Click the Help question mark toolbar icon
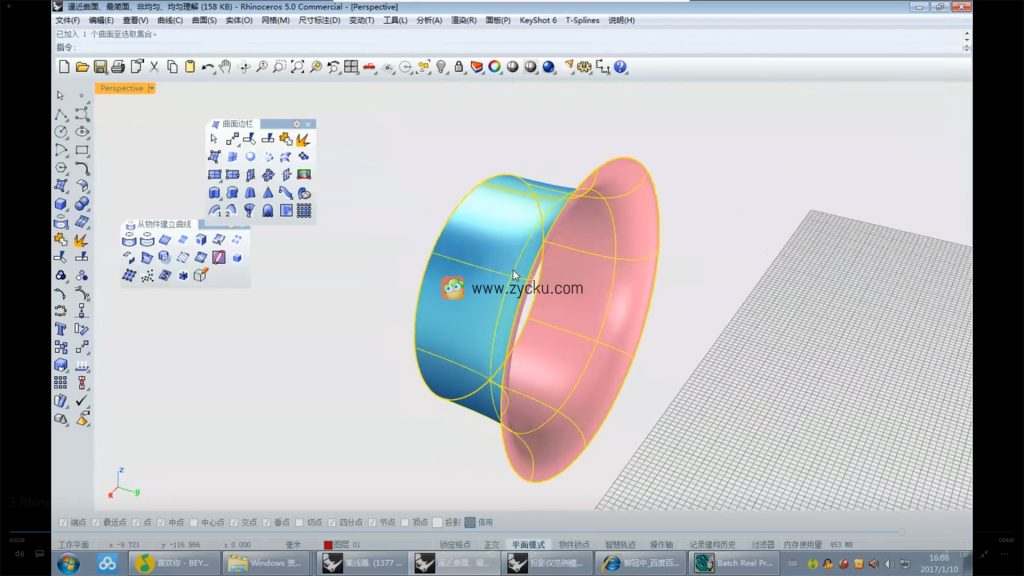 (x=620, y=67)
